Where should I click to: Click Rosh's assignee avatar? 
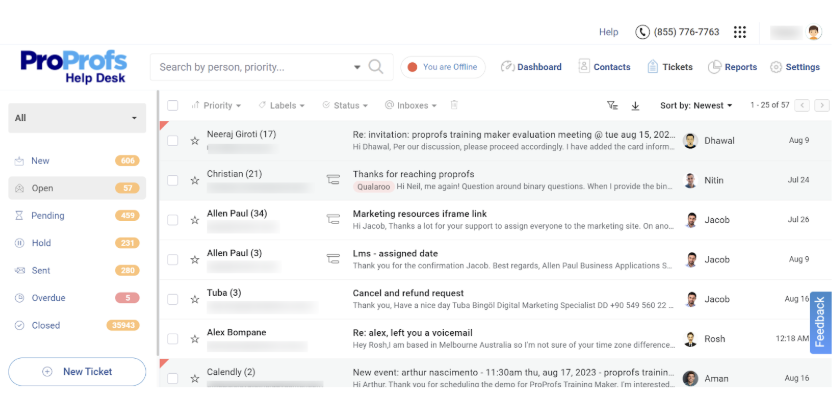click(691, 339)
